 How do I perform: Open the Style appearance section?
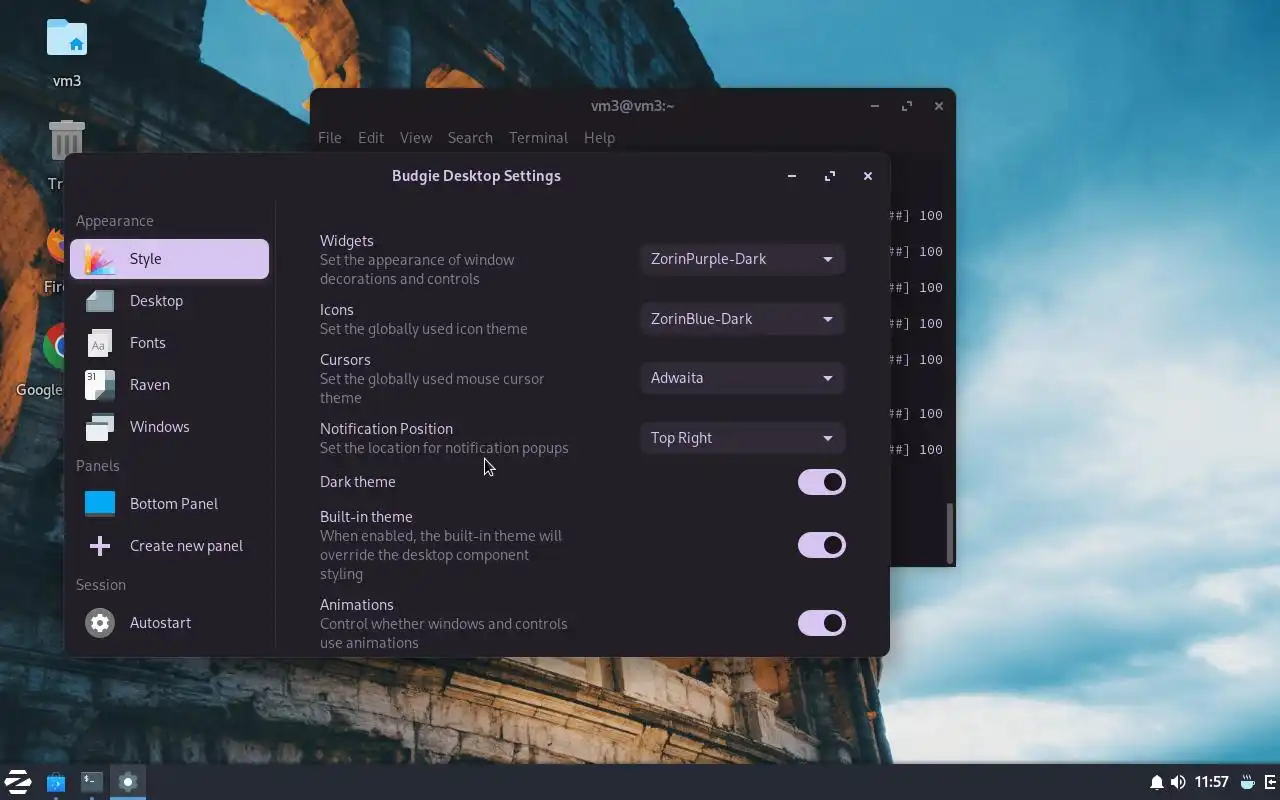[x=169, y=259]
